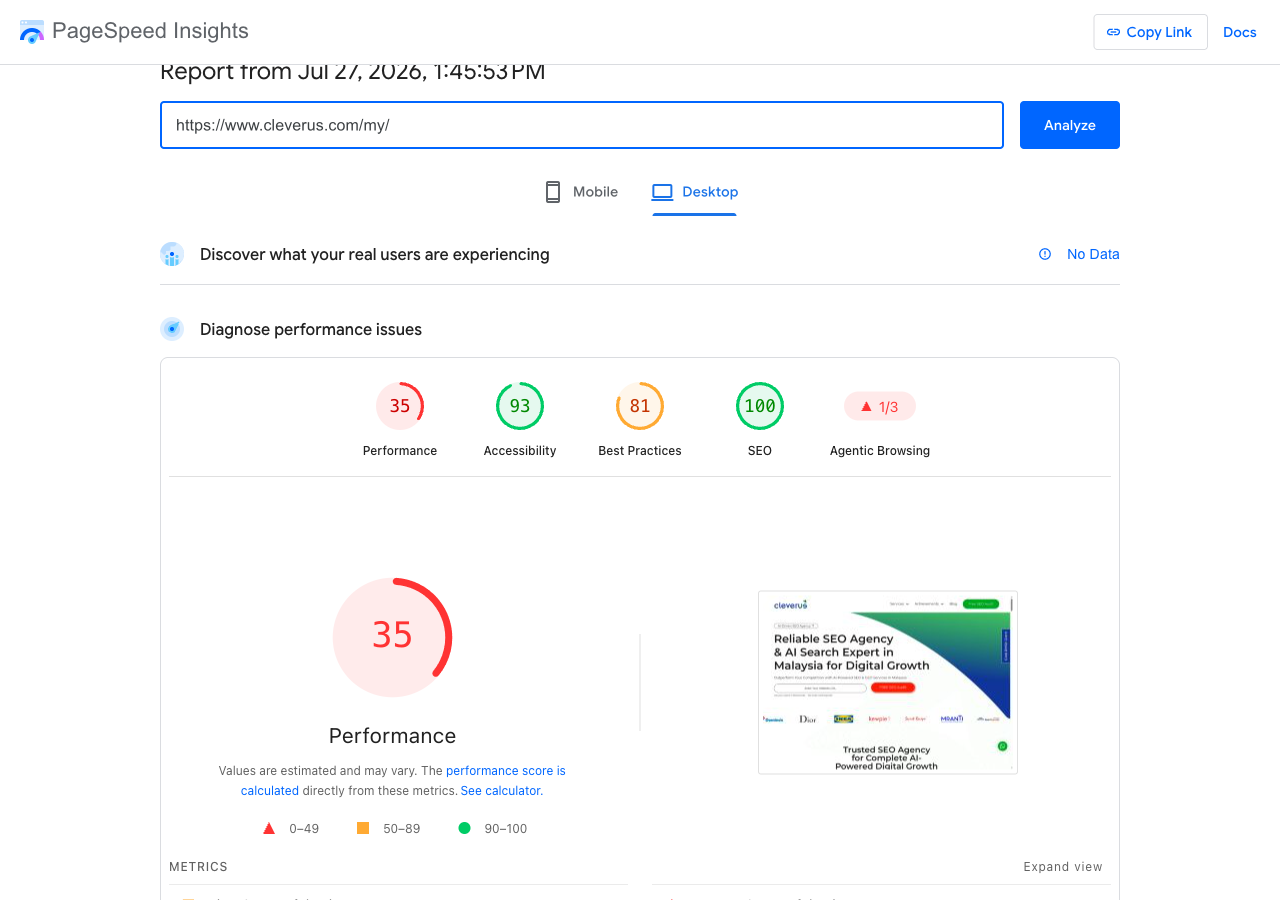Click the No Data link
This screenshot has height=900, width=1280.
pos(1093,254)
